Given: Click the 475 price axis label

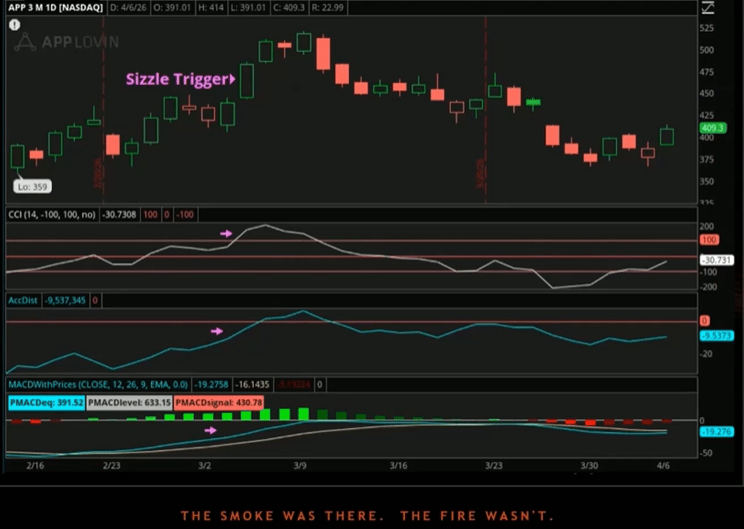Looking at the screenshot, I should point(707,72).
